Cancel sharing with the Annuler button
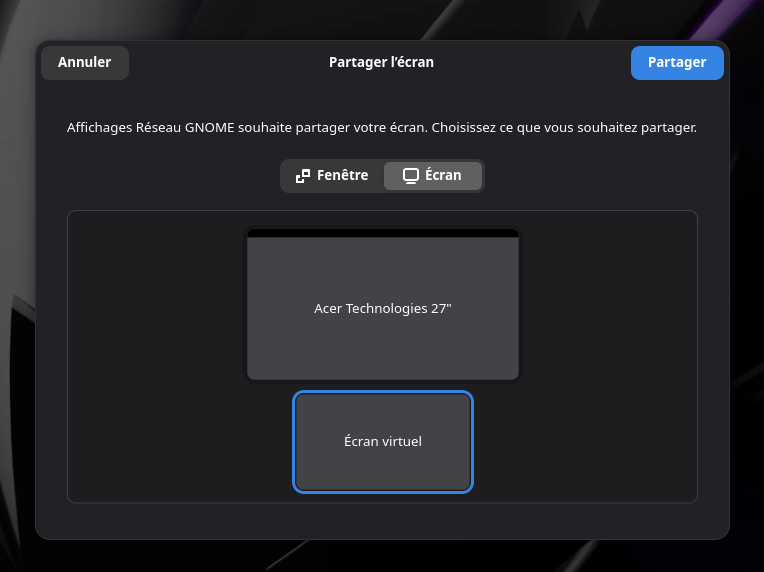The image size is (764, 572). coord(85,62)
